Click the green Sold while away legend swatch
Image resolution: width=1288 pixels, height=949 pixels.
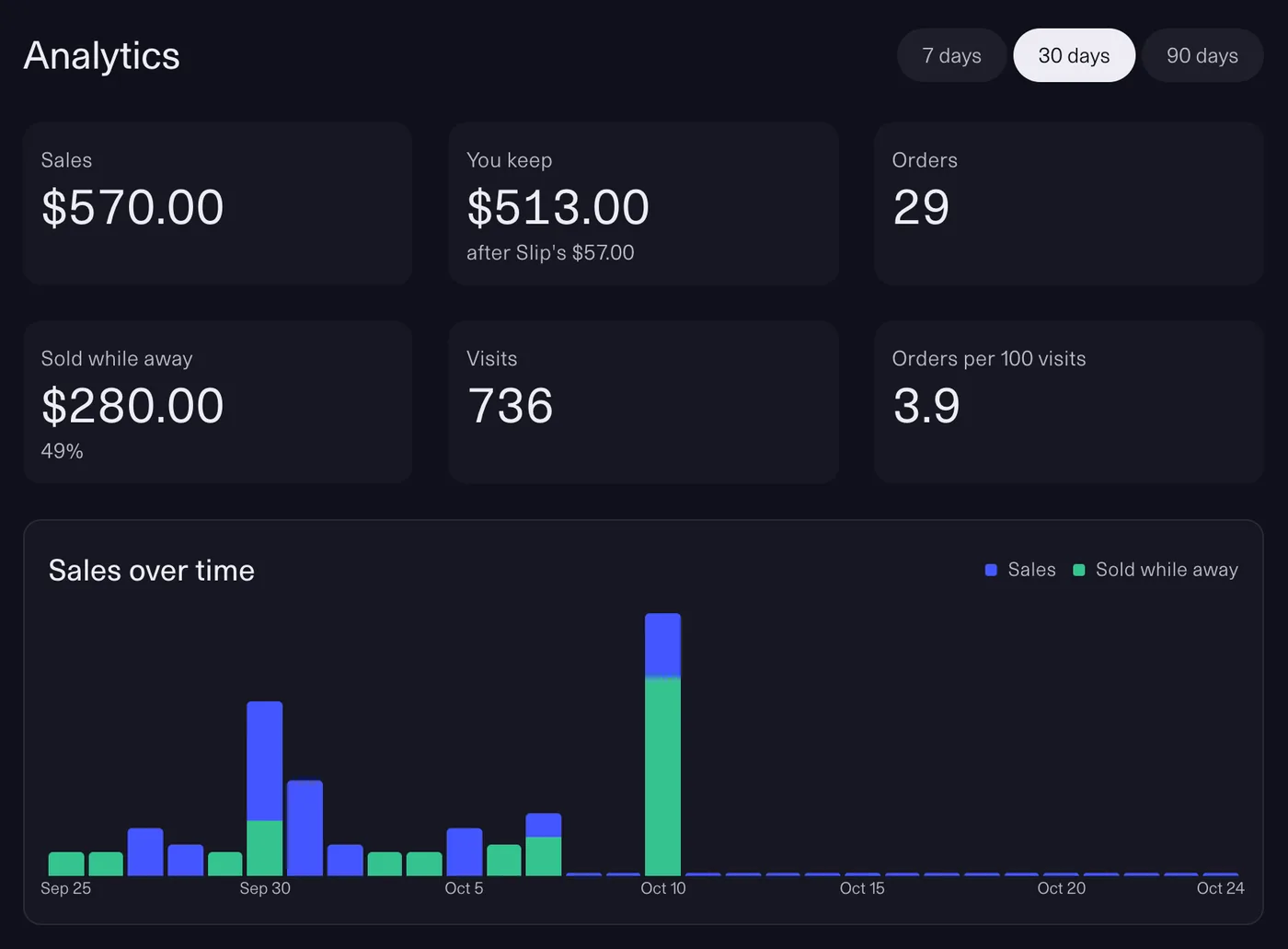coord(1079,570)
